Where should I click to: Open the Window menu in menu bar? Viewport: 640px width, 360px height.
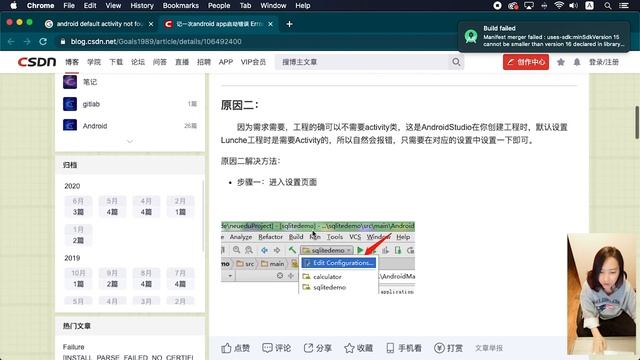point(273,5)
